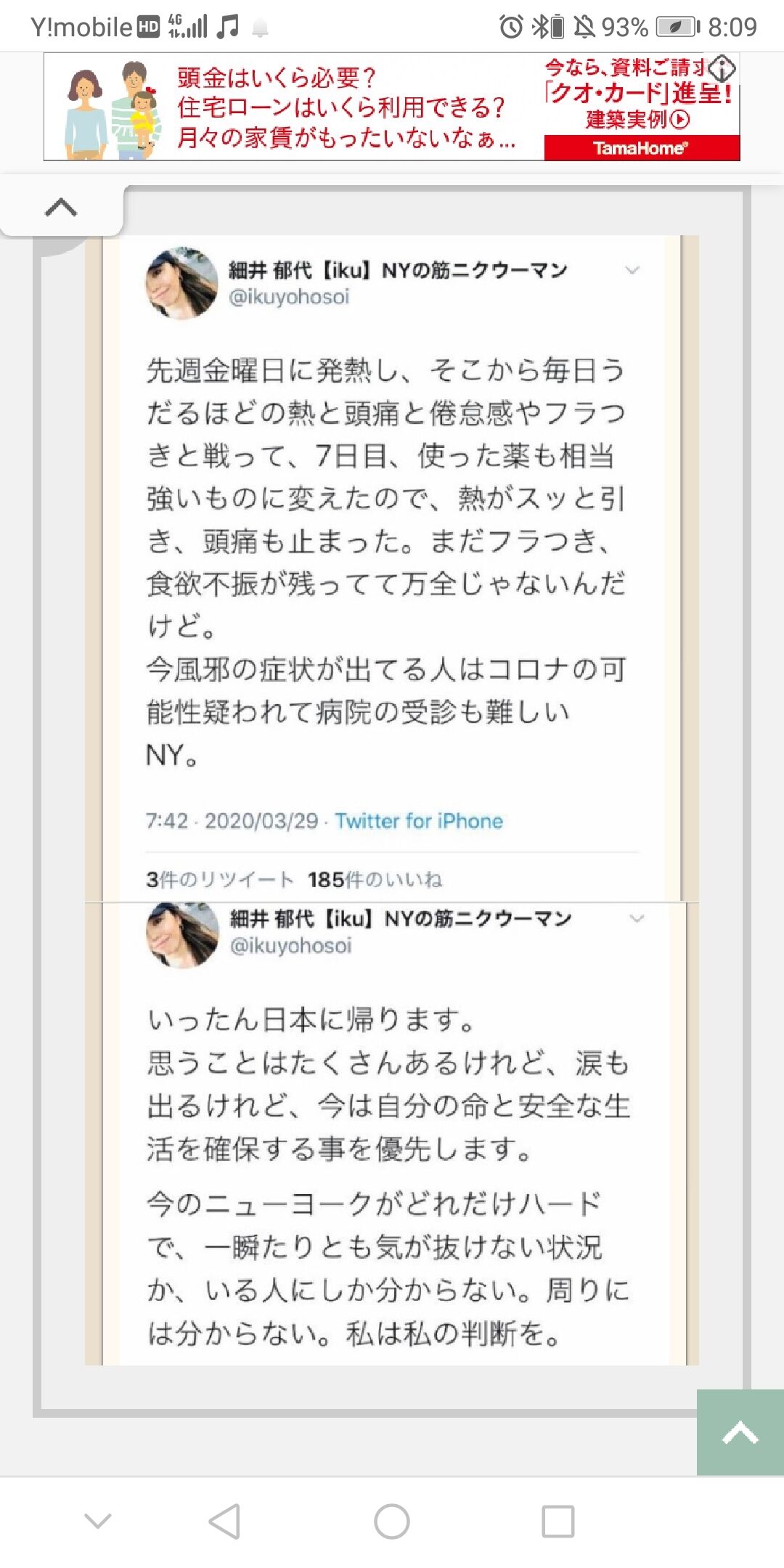Tap first tweet's profile picture
Image resolution: width=784 pixels, height=1568 pixels.
point(181,283)
